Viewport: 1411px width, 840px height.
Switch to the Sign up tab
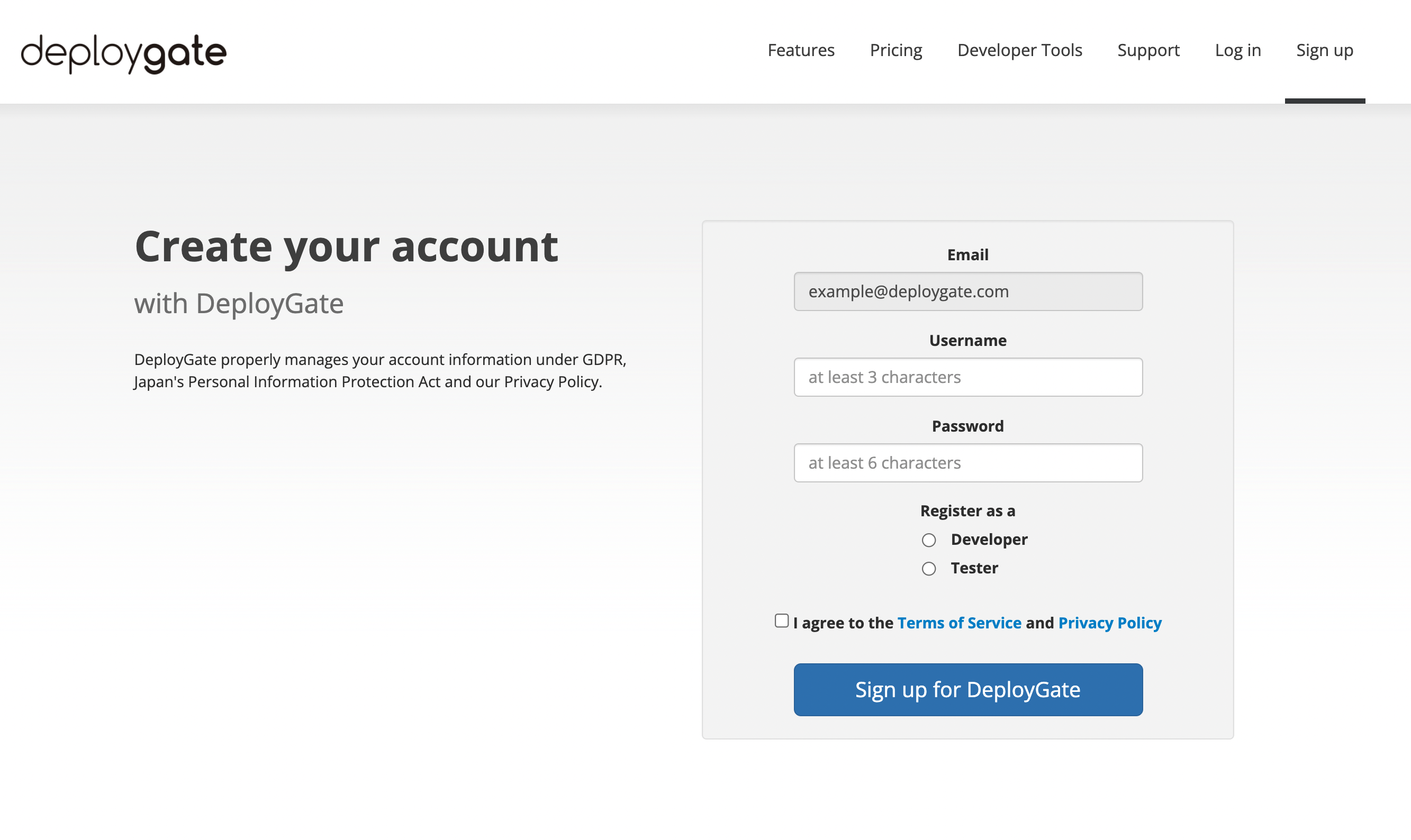(x=1324, y=50)
